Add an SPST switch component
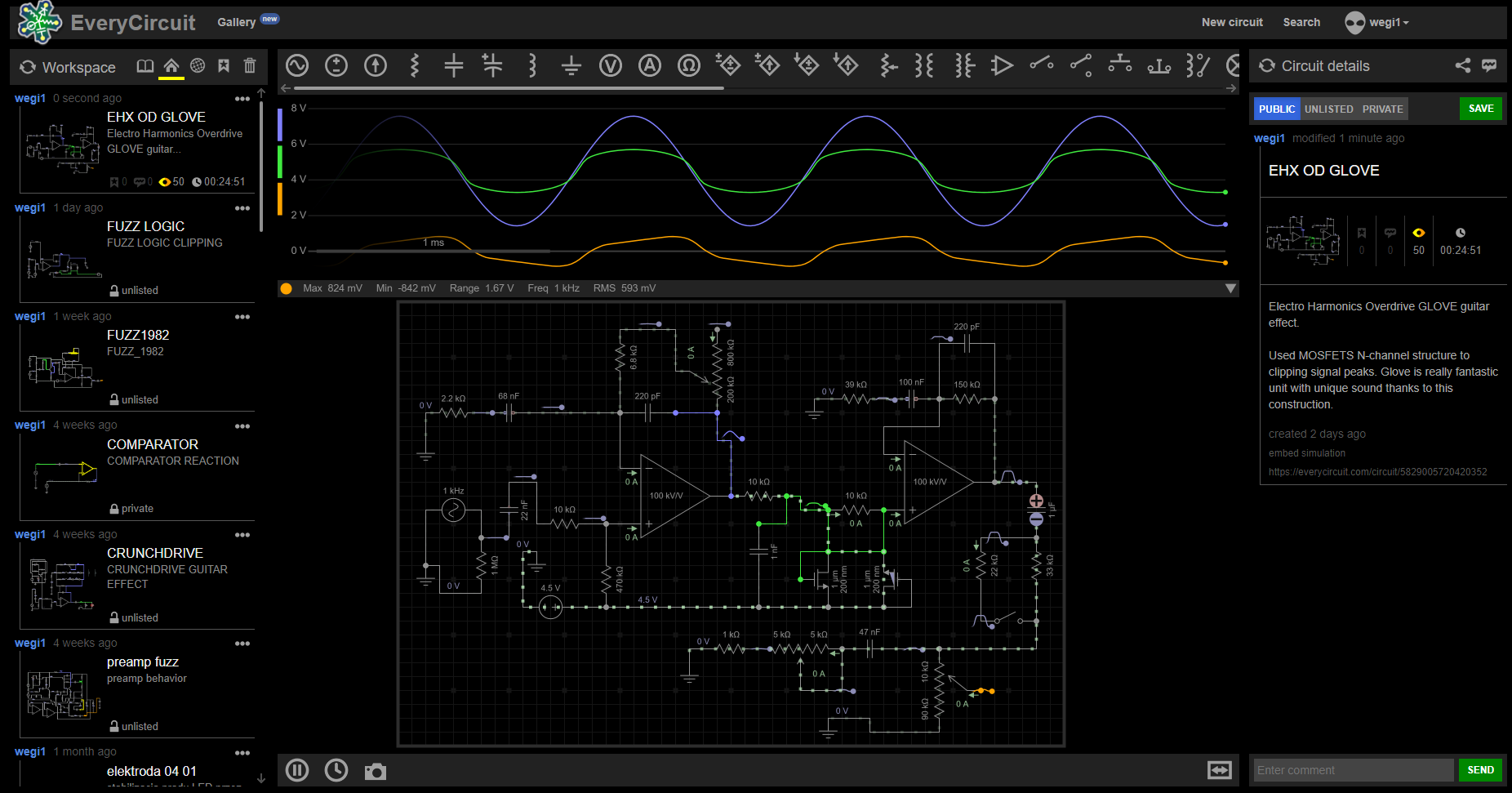1512x793 pixels. point(1041,64)
